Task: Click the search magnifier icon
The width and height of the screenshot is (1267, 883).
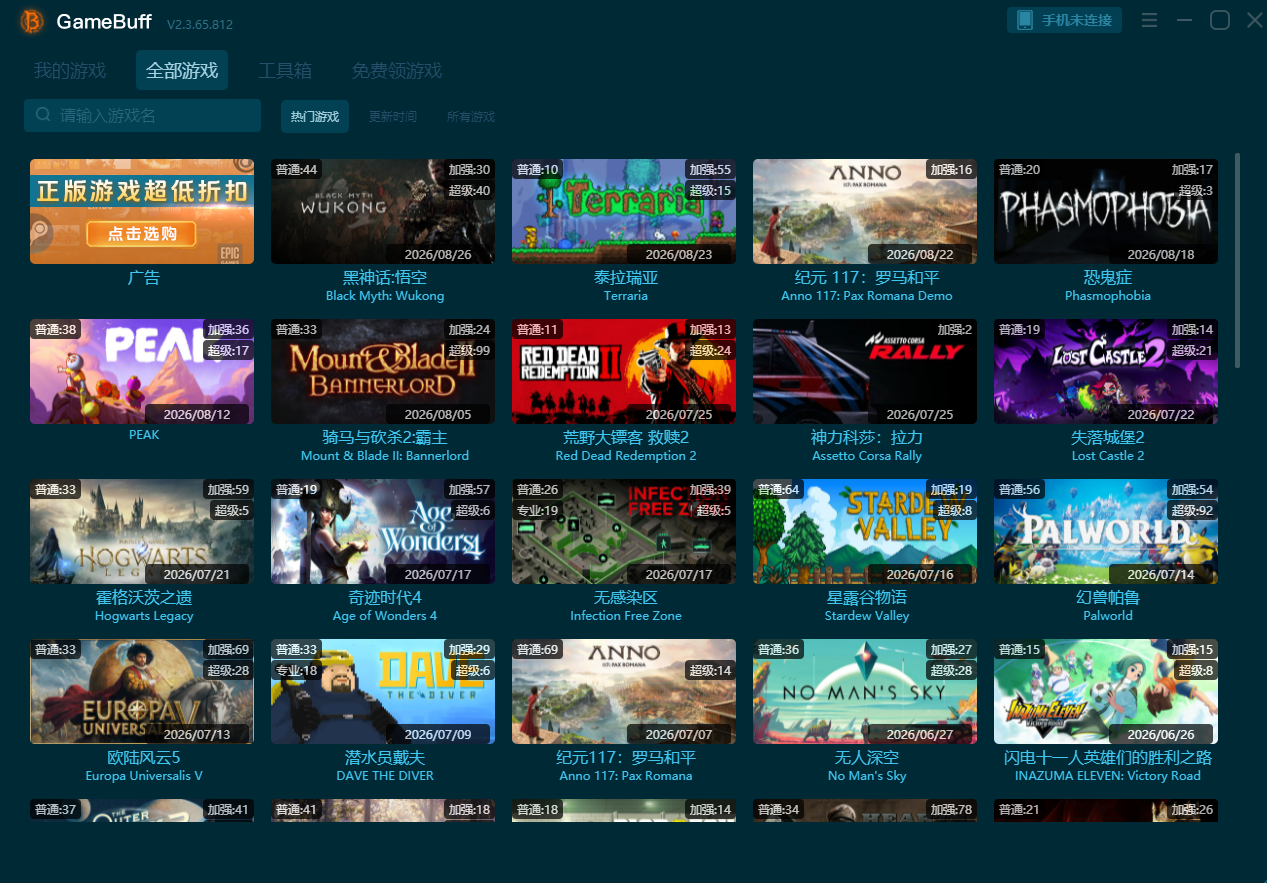Action: tap(43, 115)
